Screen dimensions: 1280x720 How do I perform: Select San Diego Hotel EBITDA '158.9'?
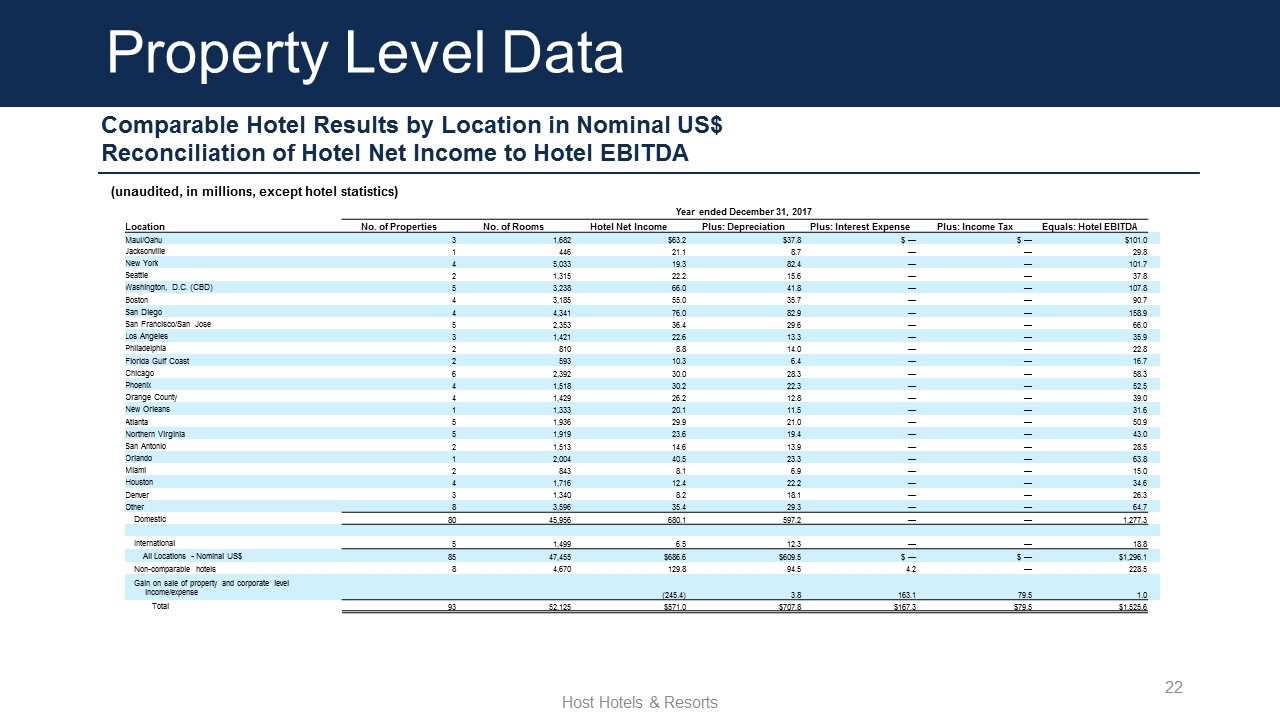point(1137,313)
